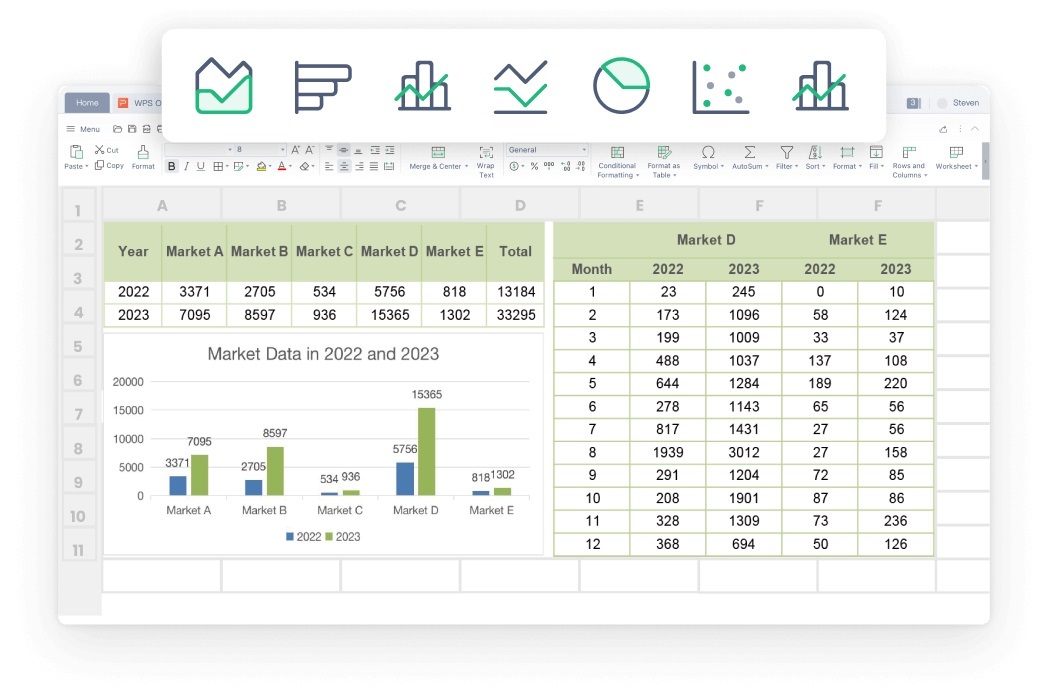Click the Wrap Text button
The width and height of the screenshot is (1047, 699).
click(486, 160)
